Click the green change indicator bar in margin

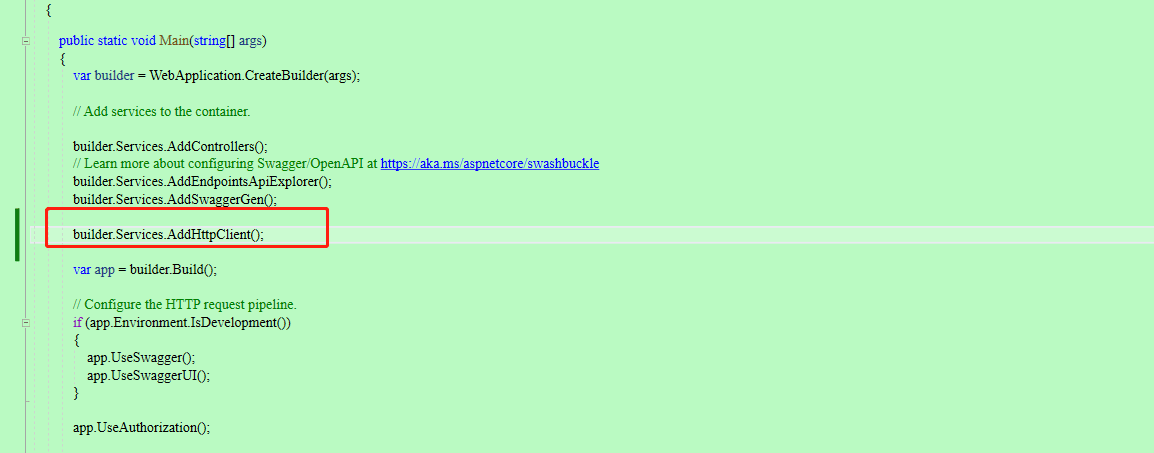point(17,235)
